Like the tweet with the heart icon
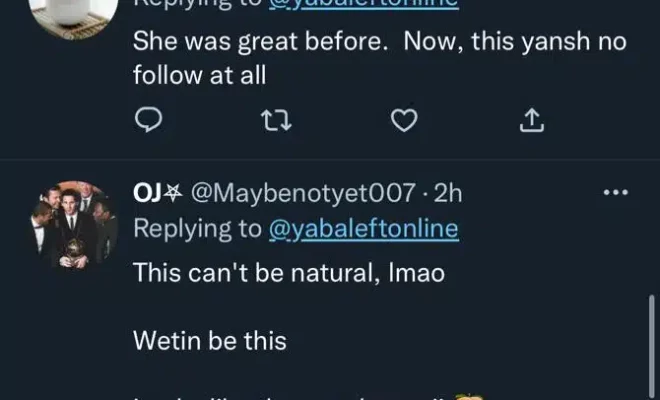The height and width of the screenshot is (400, 660). [x=403, y=122]
